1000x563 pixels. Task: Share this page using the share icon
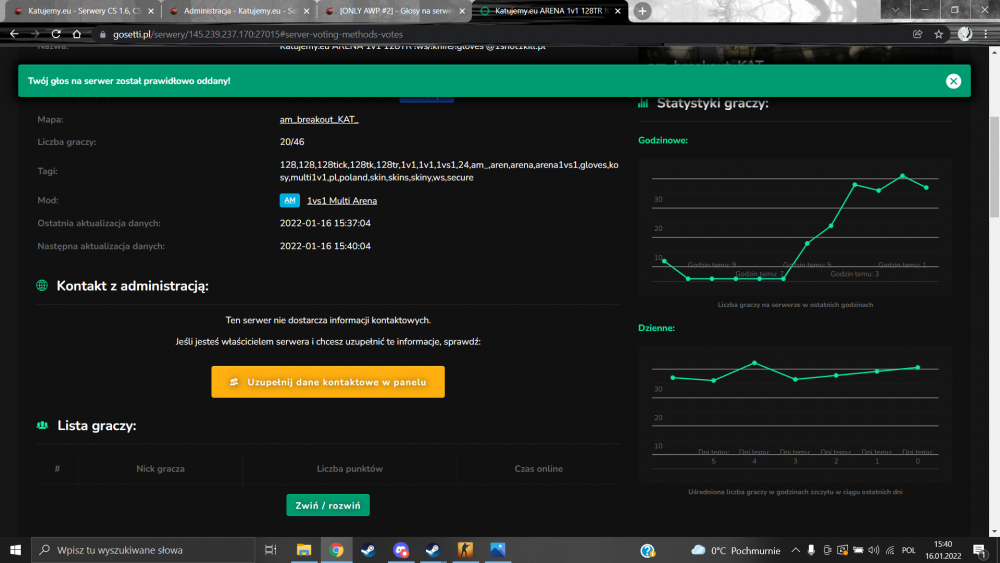point(917,34)
